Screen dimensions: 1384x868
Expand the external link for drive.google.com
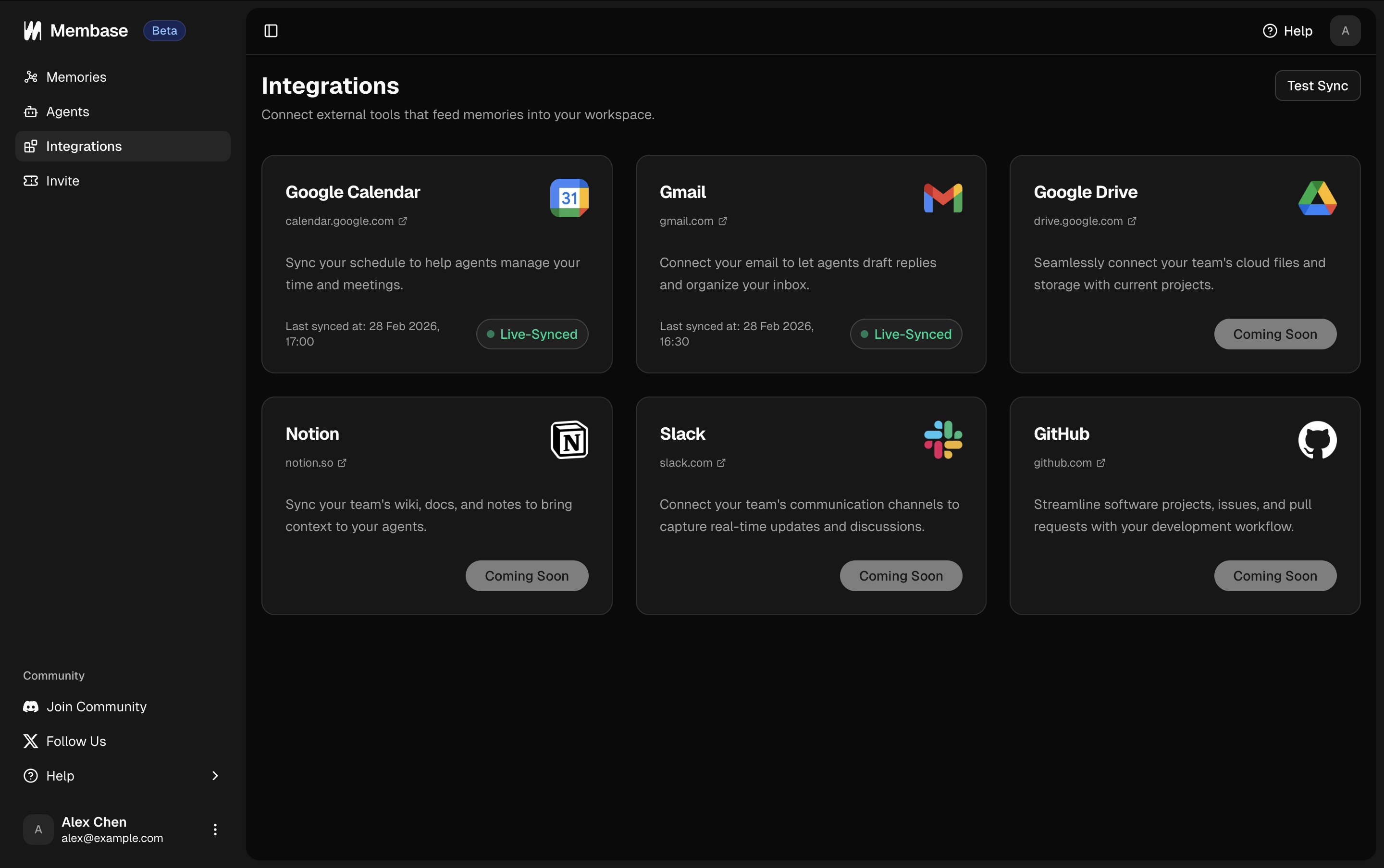pyautogui.click(x=1133, y=221)
